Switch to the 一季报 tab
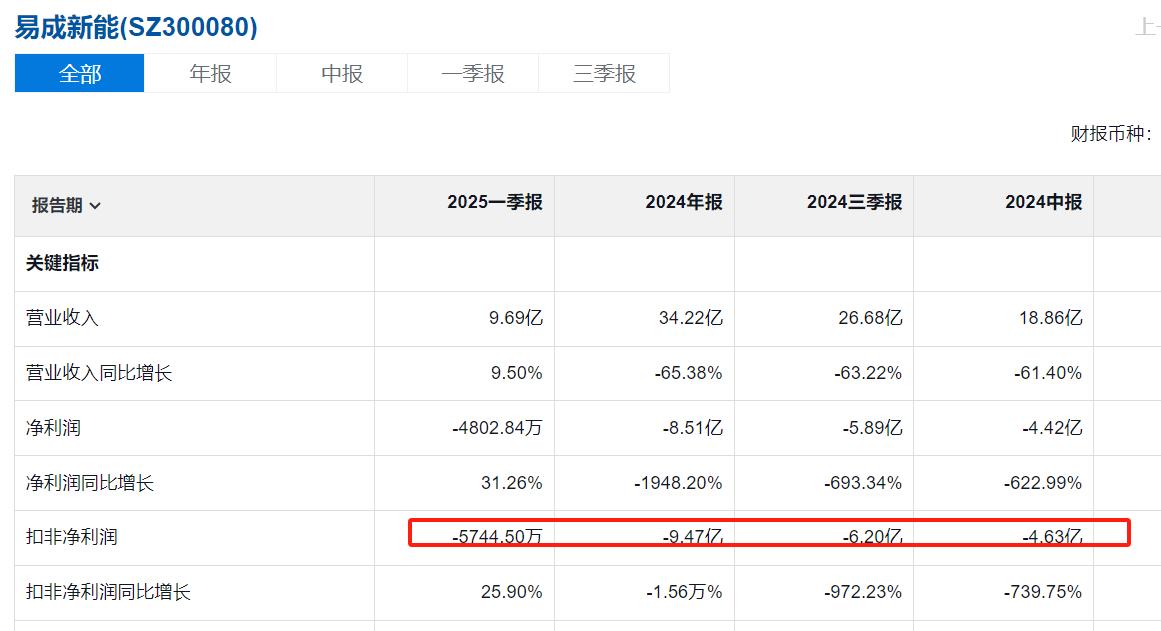This screenshot has width=1161, height=631. (x=472, y=73)
